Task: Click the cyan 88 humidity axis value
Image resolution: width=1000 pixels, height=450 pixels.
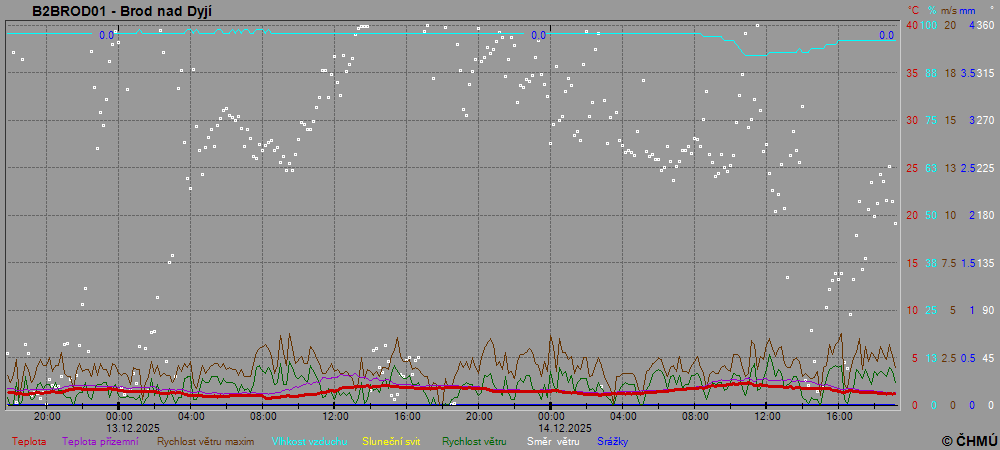Action: tap(931, 73)
